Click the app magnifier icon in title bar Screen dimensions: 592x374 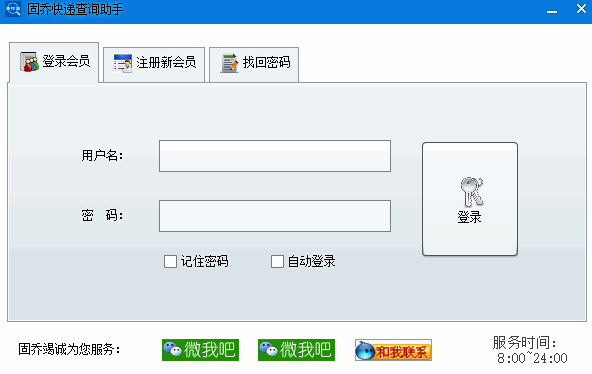pos(13,9)
